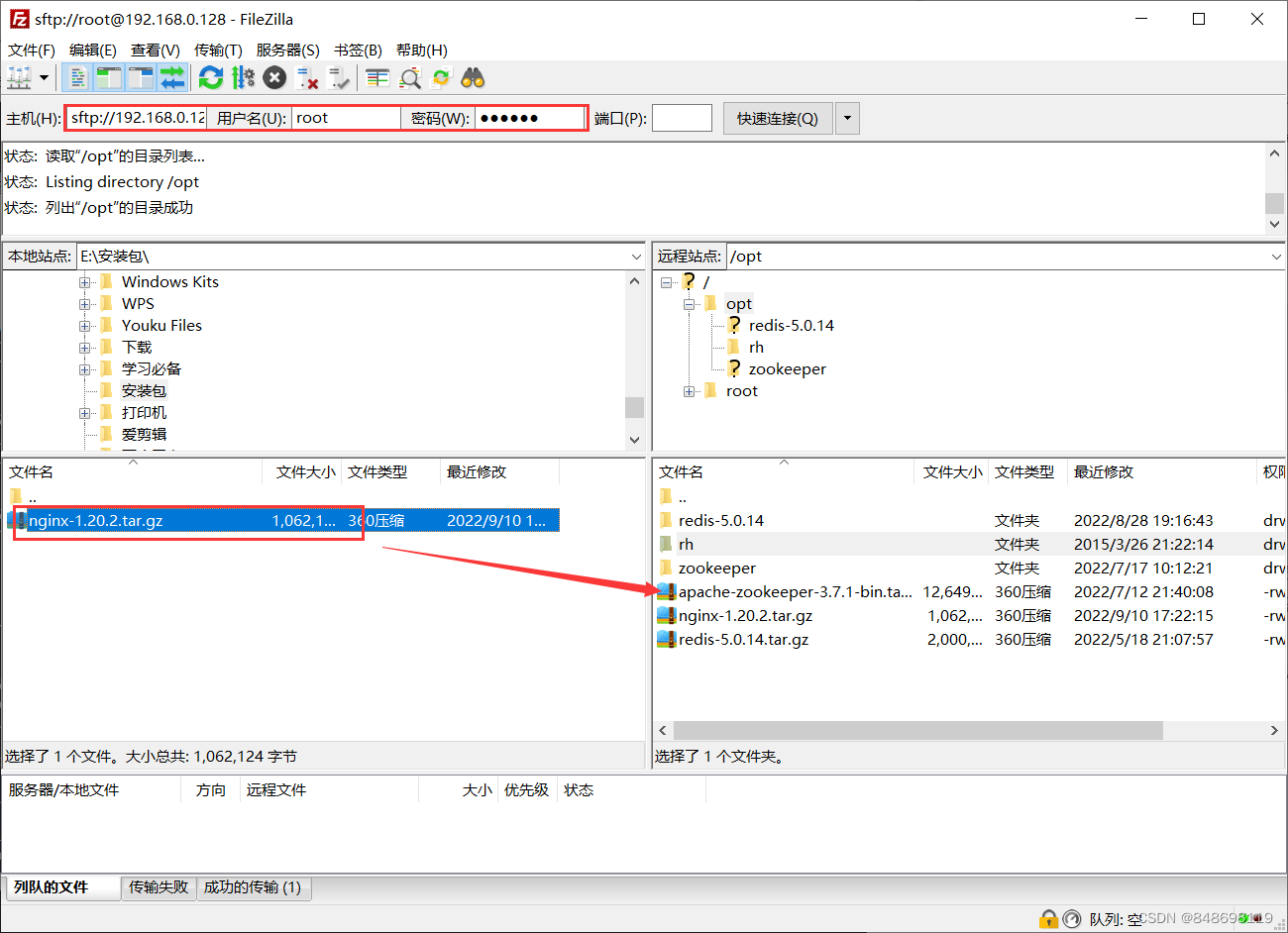Image resolution: width=1288 pixels, height=933 pixels.
Task: Click the encryption lock icon in status bar
Action: click(x=1048, y=919)
